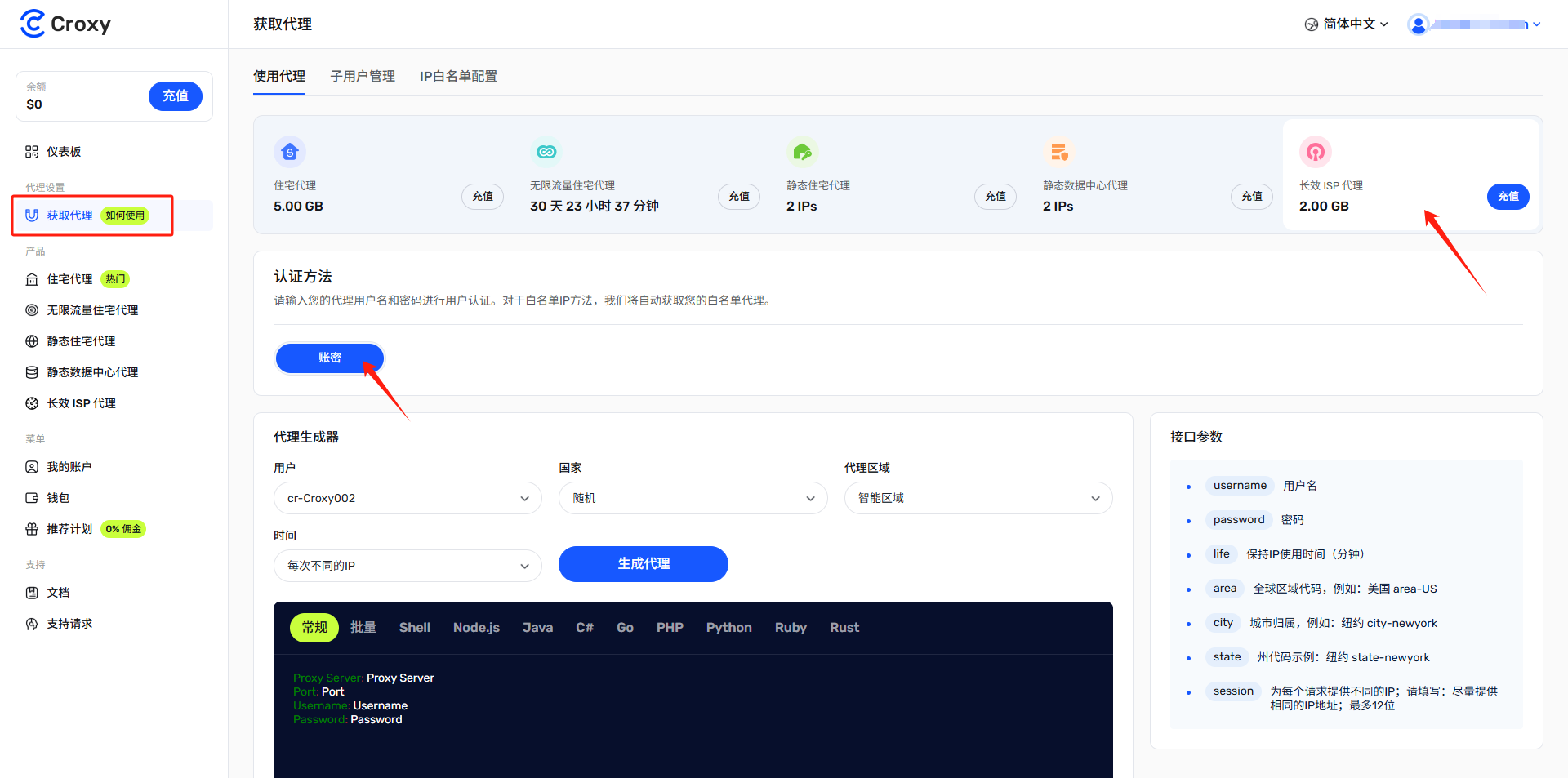Click the city parameter tag

(x=1223, y=623)
